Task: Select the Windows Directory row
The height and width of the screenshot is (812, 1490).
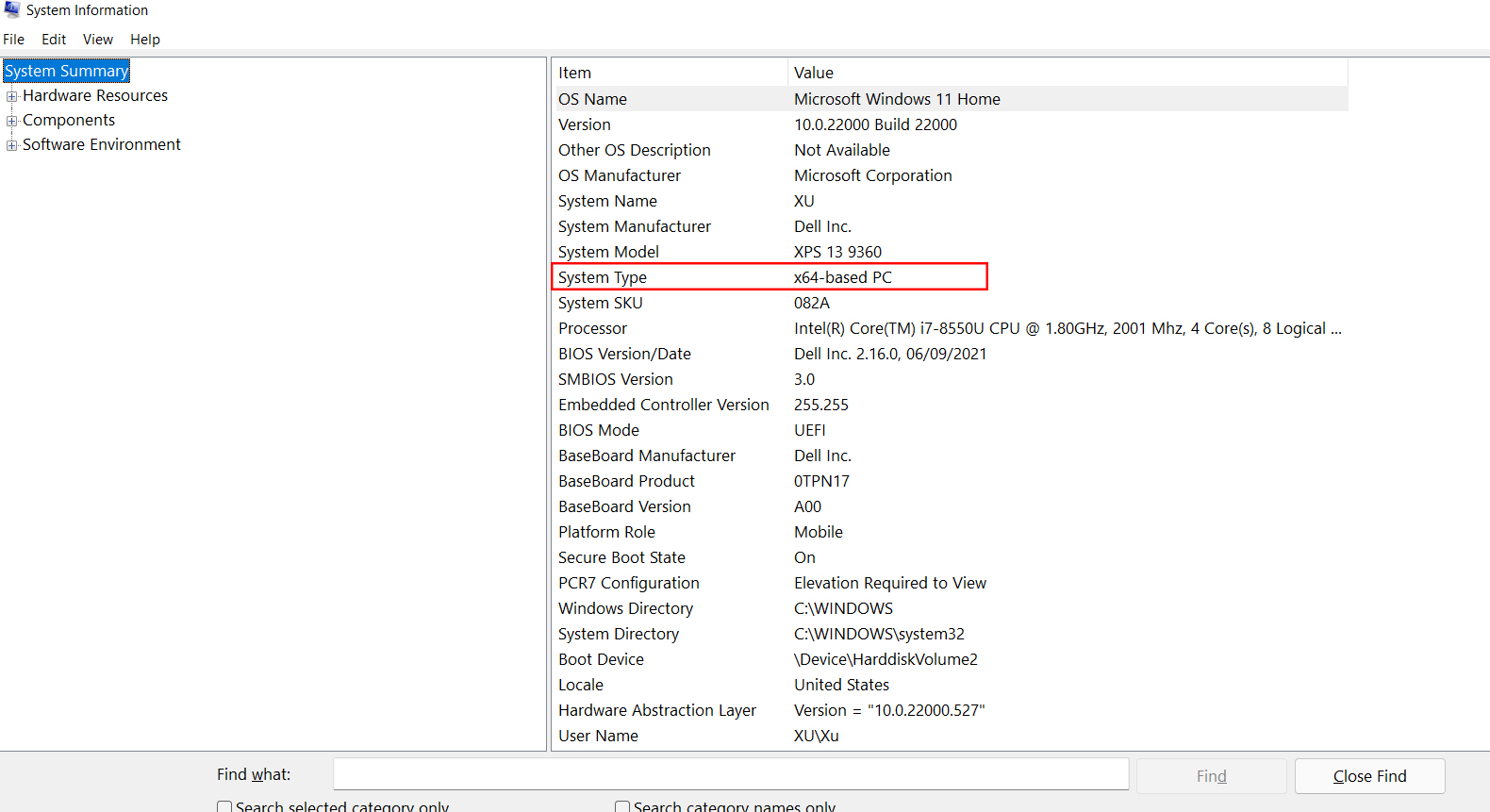Action: click(951, 608)
